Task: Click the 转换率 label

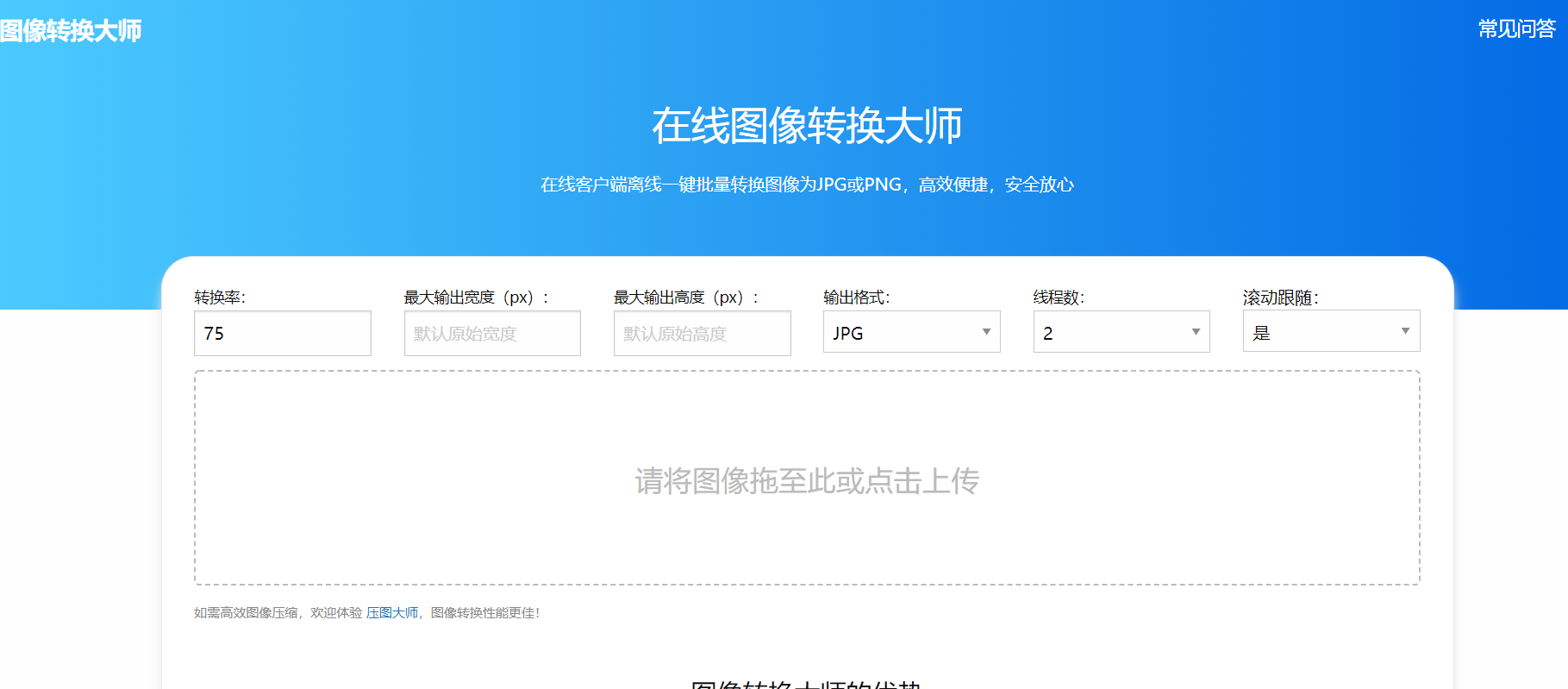Action: click(x=220, y=298)
